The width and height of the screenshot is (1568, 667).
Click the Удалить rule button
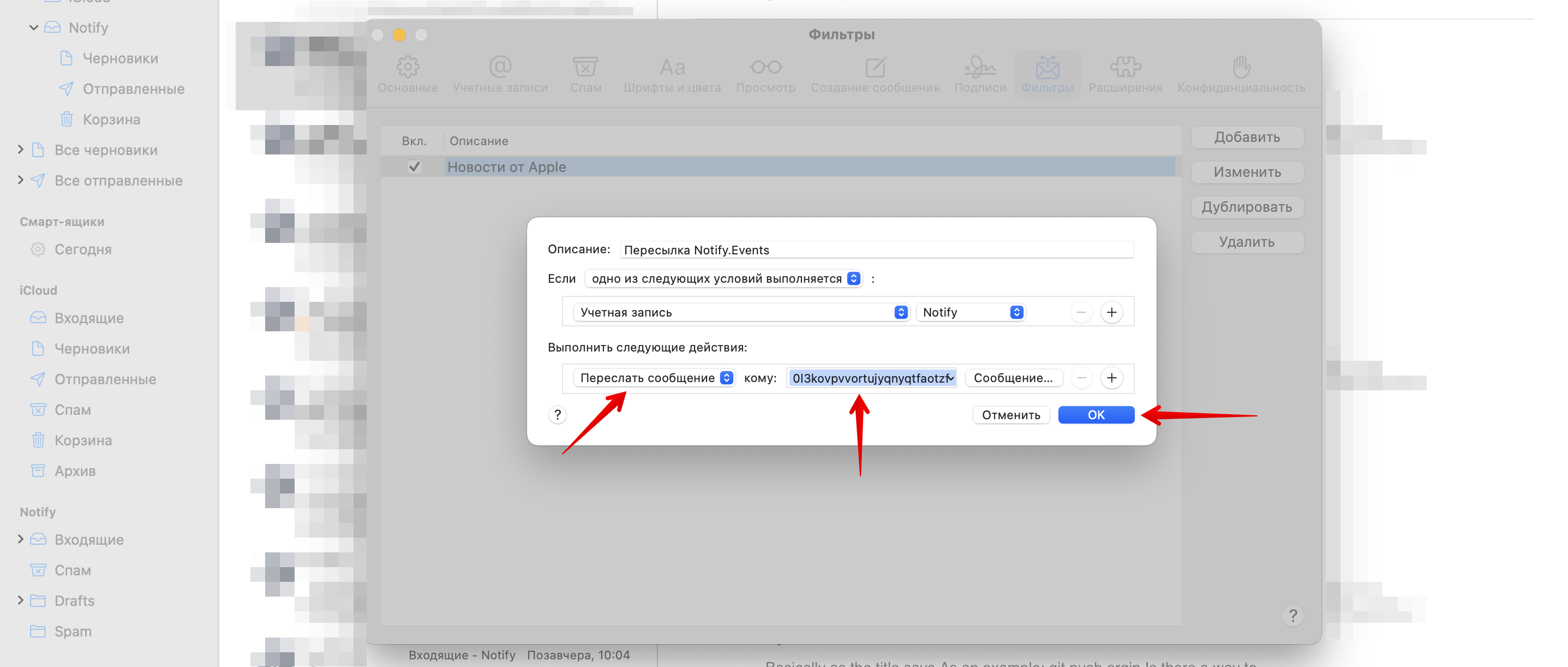tap(1247, 242)
